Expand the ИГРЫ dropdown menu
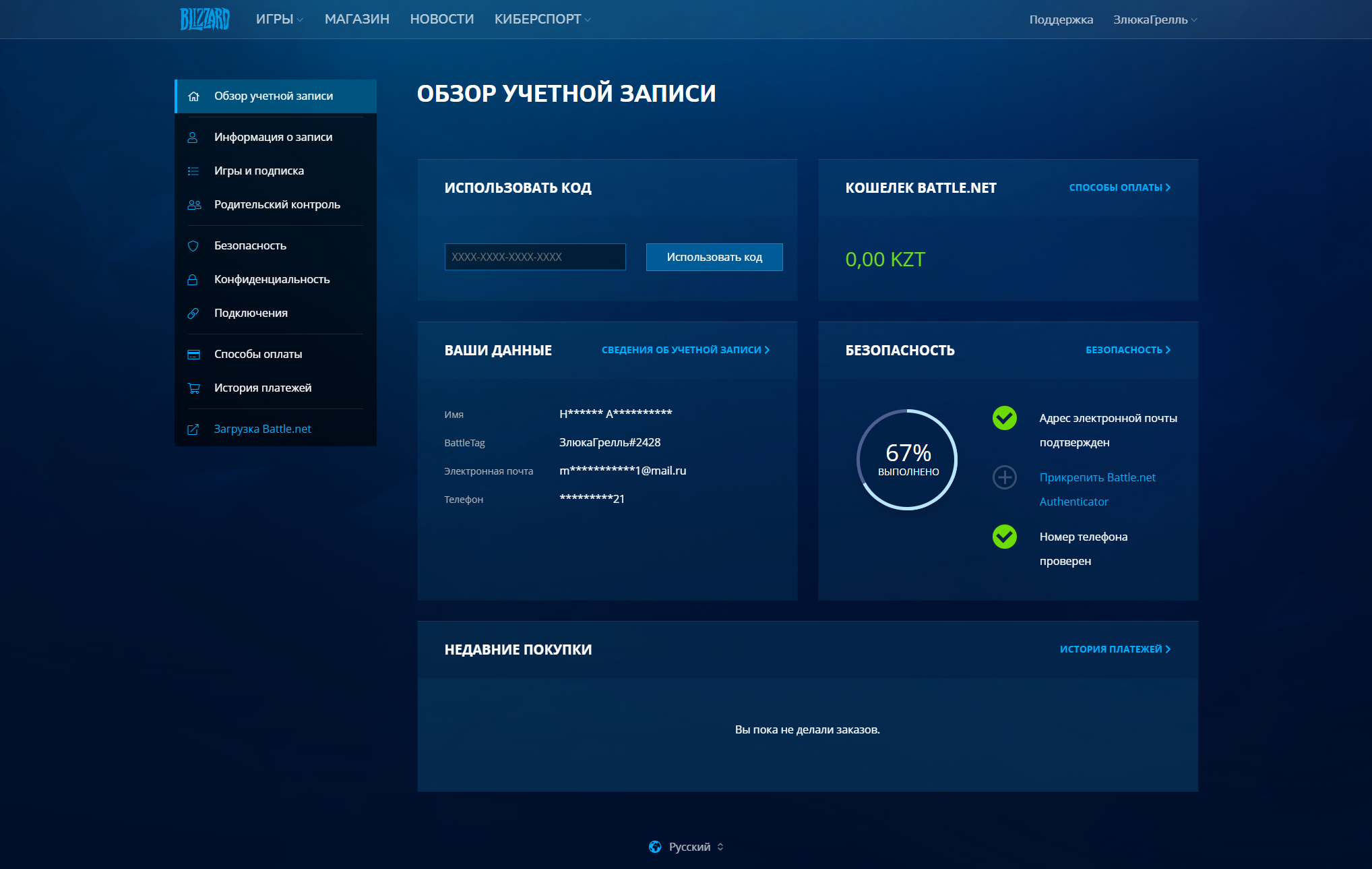This screenshot has width=1372, height=869. 279,20
